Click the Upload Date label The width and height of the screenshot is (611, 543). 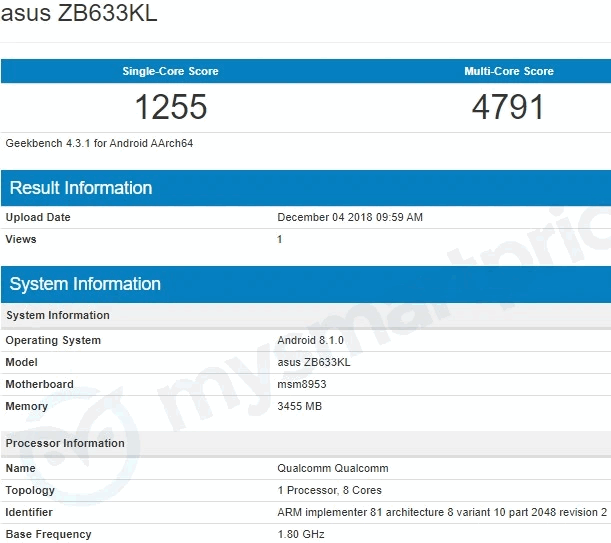pos(38,217)
